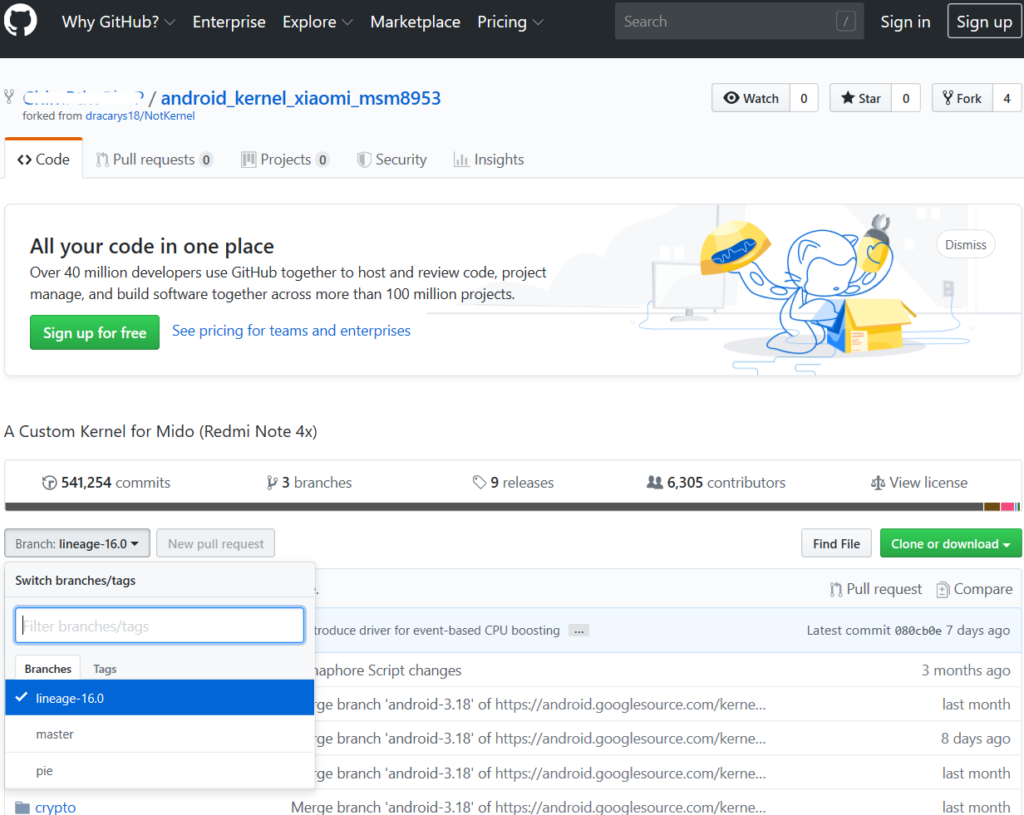Open the crypto folder link

click(x=55, y=807)
